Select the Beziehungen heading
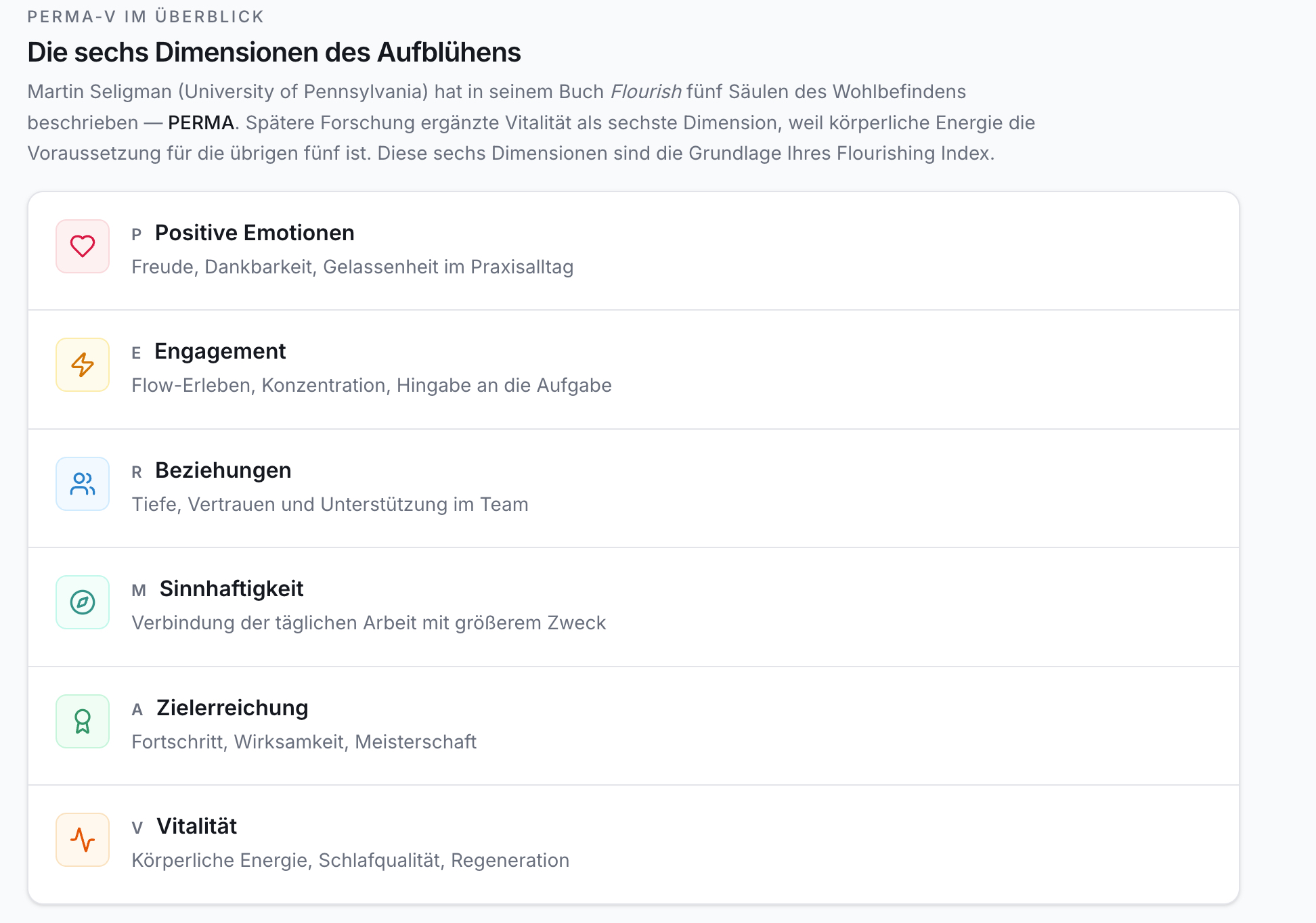1316x923 pixels. coord(223,470)
